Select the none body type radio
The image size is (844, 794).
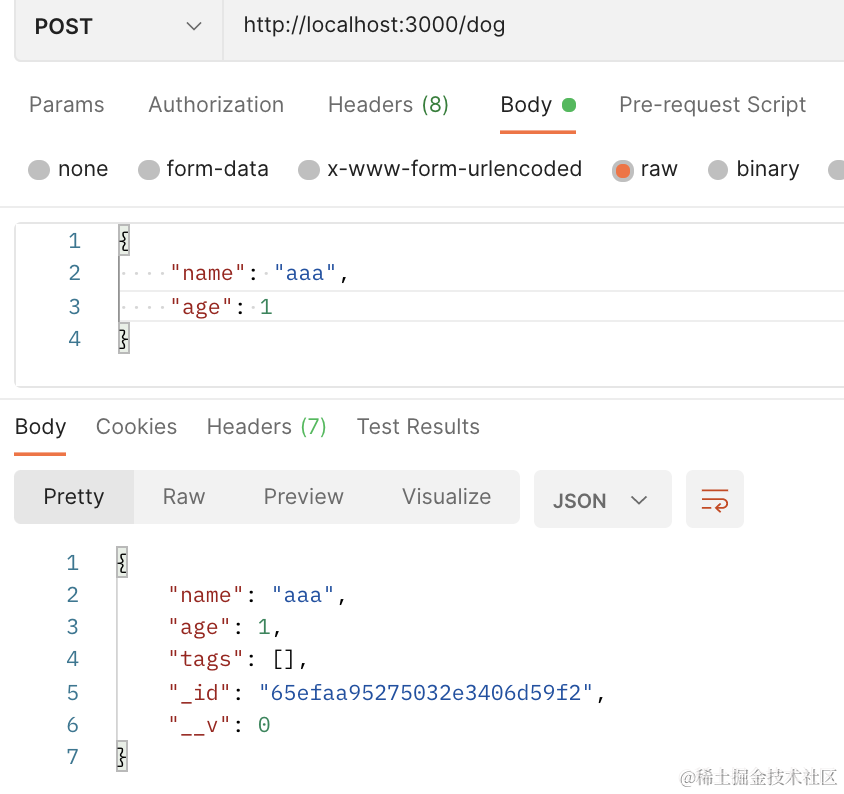39,170
